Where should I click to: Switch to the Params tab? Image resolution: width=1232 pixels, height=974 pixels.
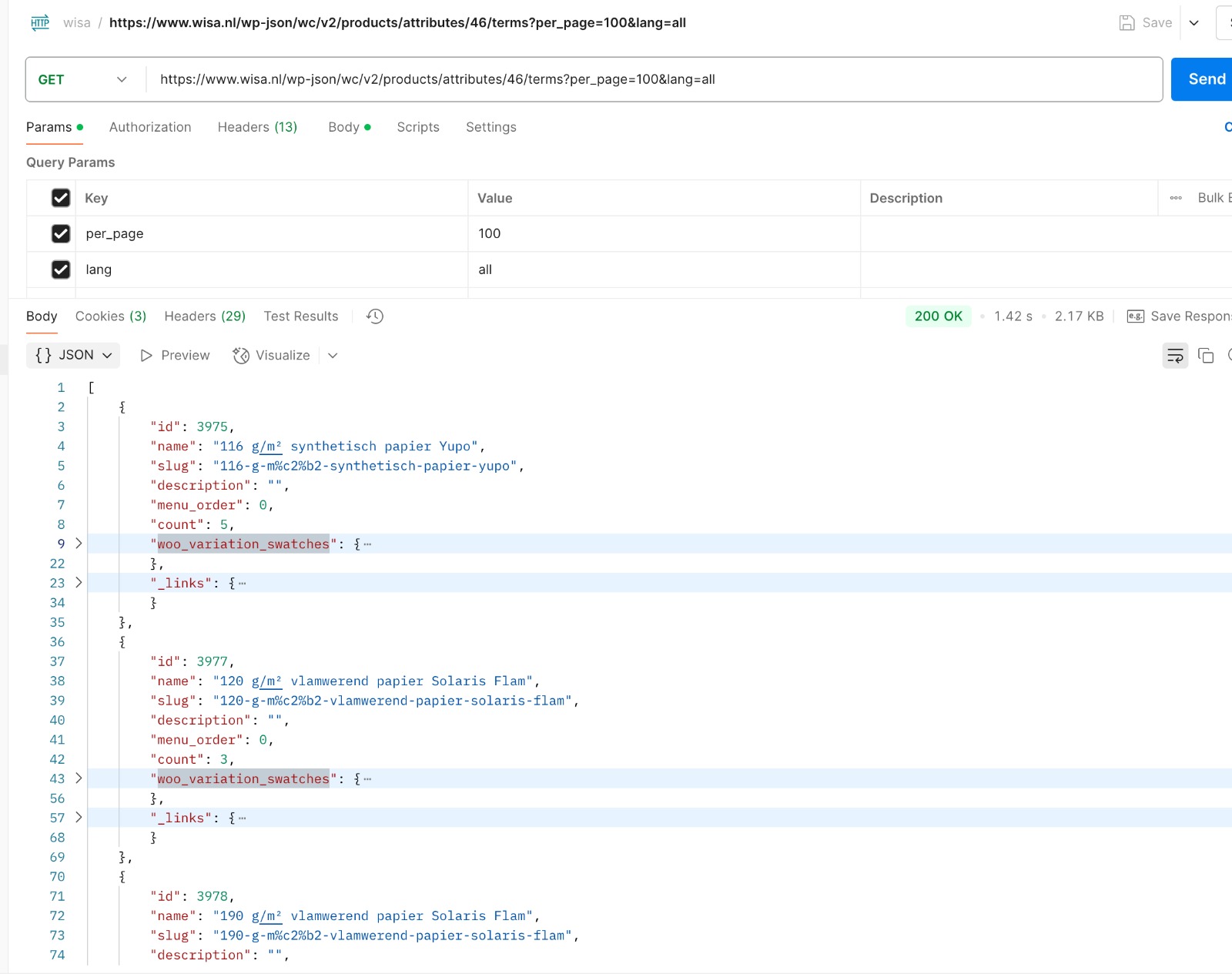(x=54, y=127)
